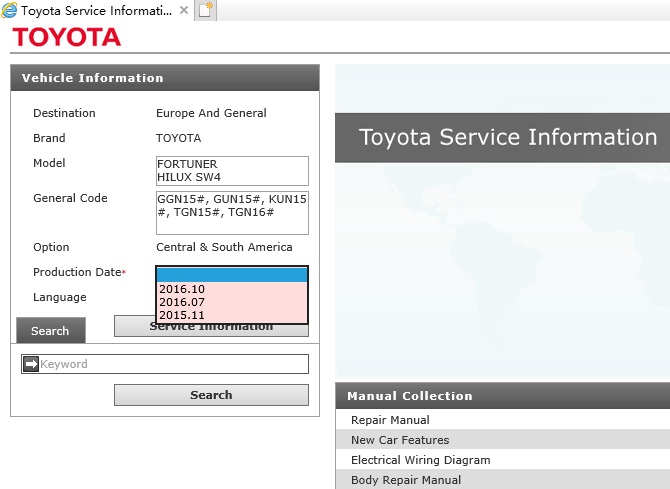Click the Toyota Service Information banner title
The height and width of the screenshot is (489, 670).
click(x=508, y=137)
